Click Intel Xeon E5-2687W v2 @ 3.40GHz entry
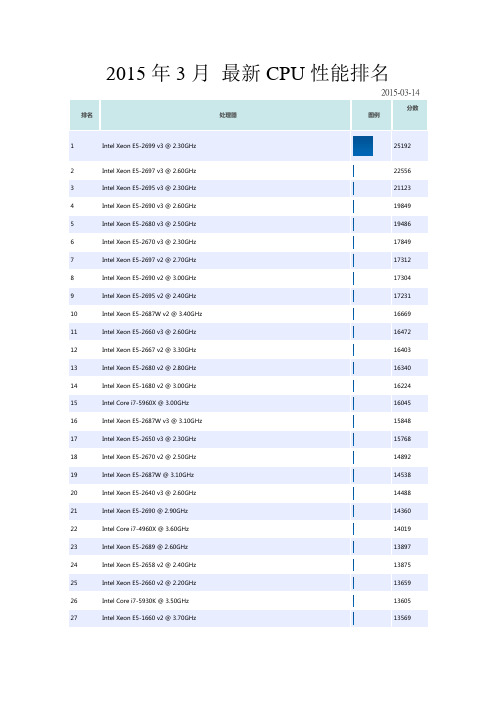The image size is (496, 702). pyautogui.click(x=152, y=314)
